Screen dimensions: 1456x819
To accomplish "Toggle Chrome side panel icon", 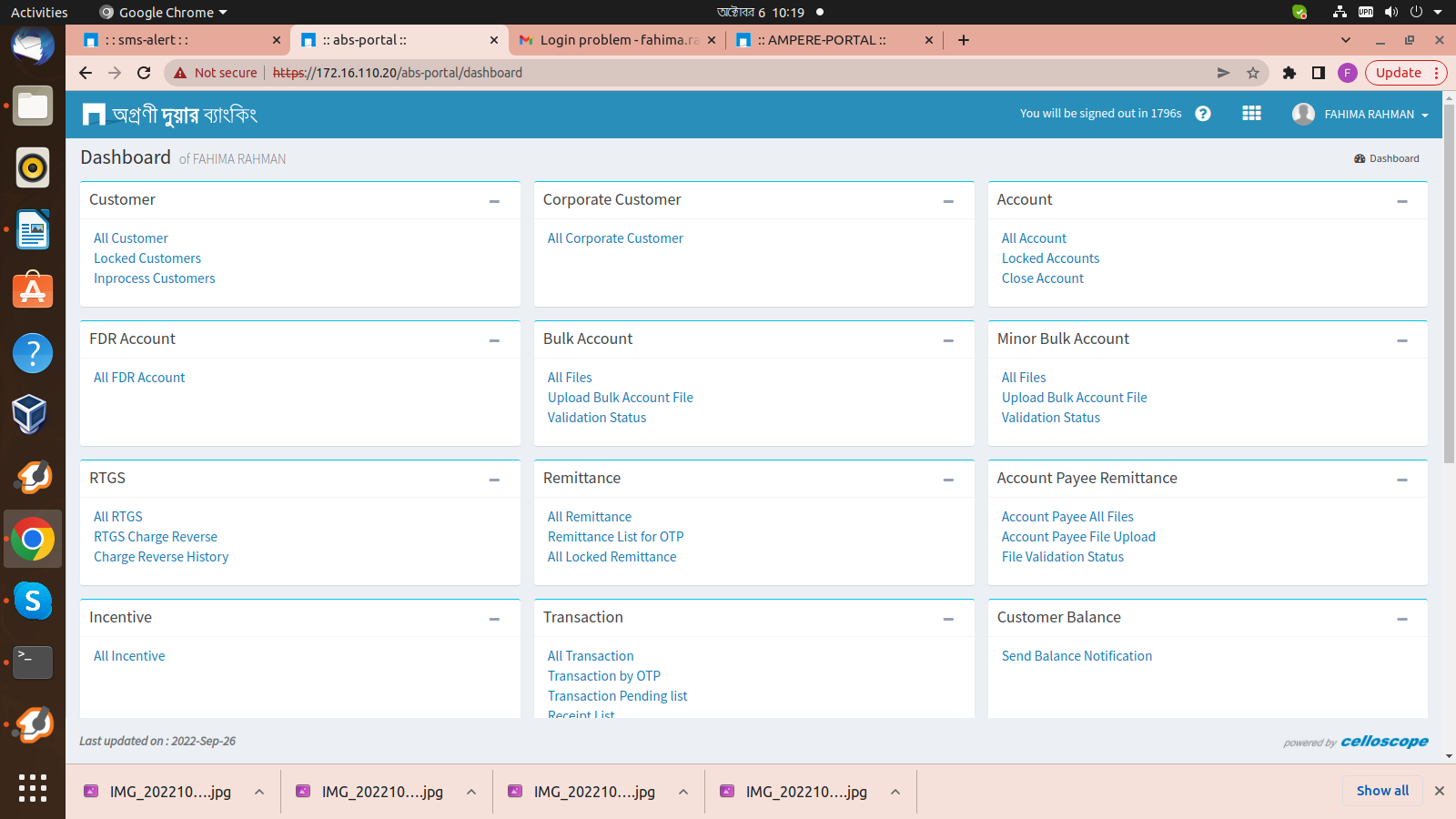I will 1318,73.
